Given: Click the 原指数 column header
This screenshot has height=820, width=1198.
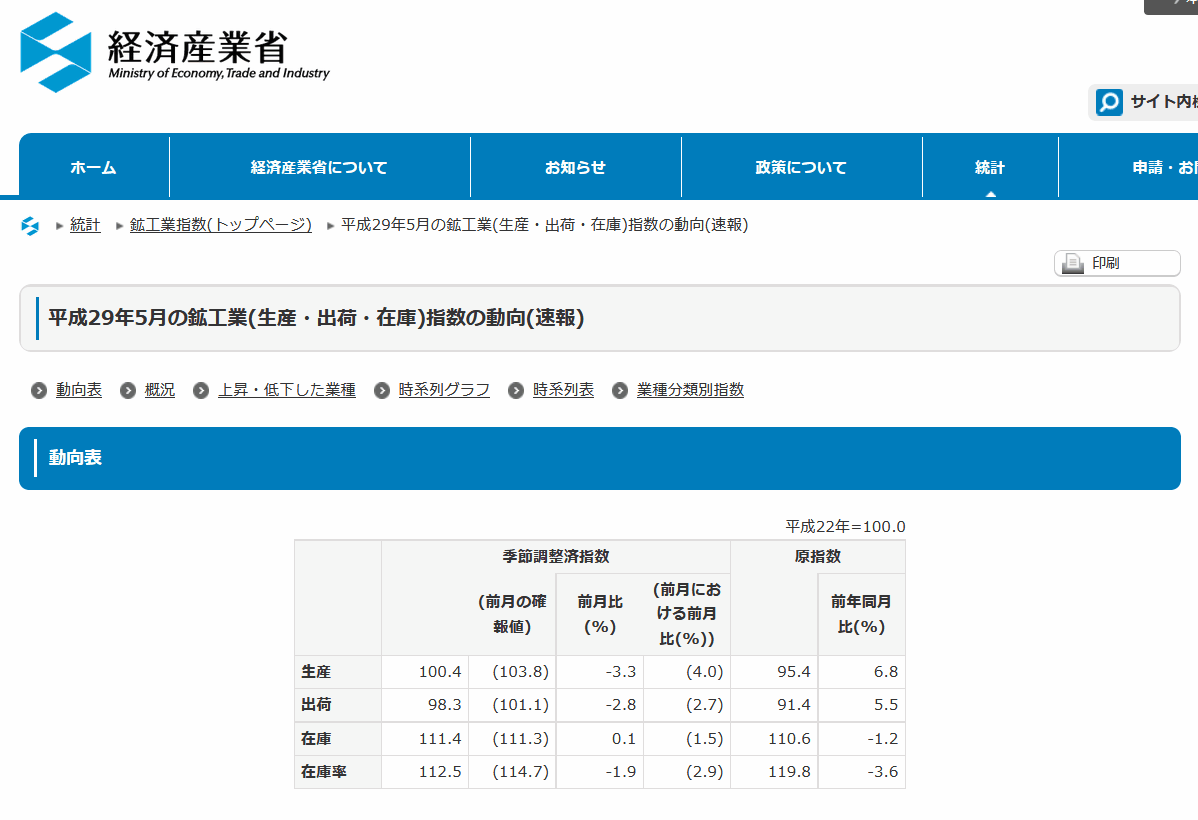Looking at the screenshot, I should [818, 556].
